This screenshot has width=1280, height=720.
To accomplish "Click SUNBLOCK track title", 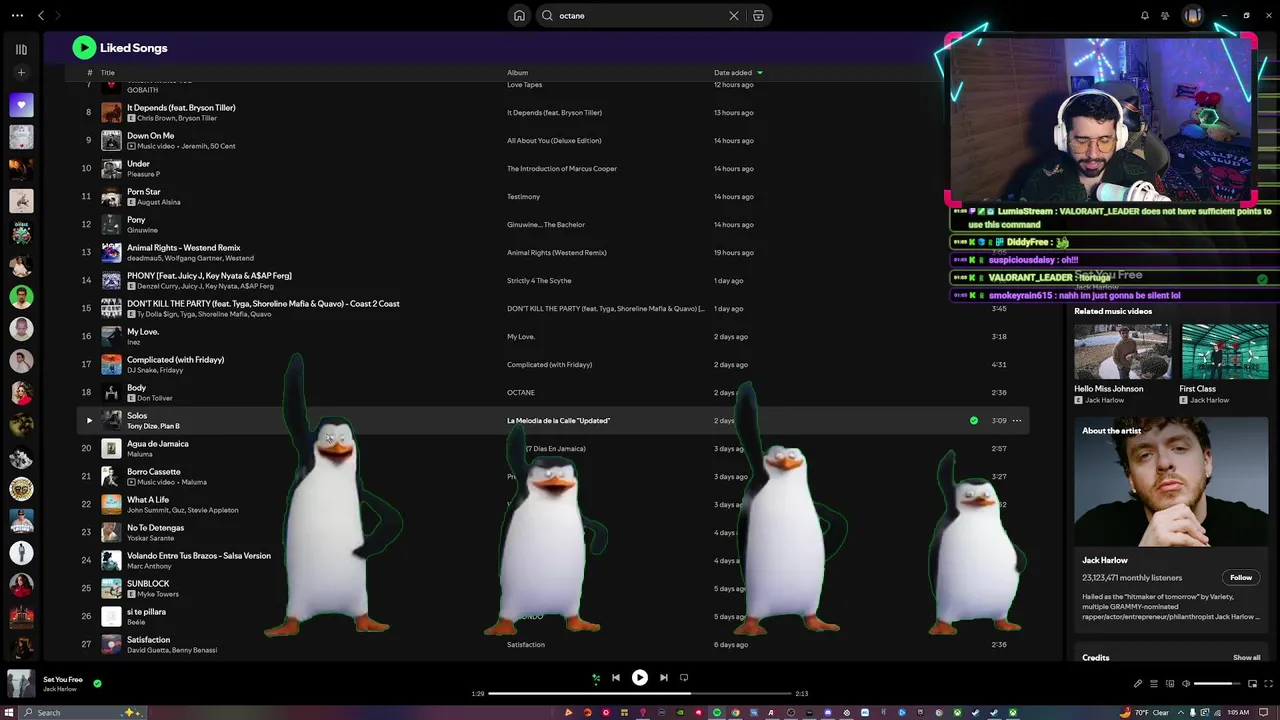I will tap(148, 584).
